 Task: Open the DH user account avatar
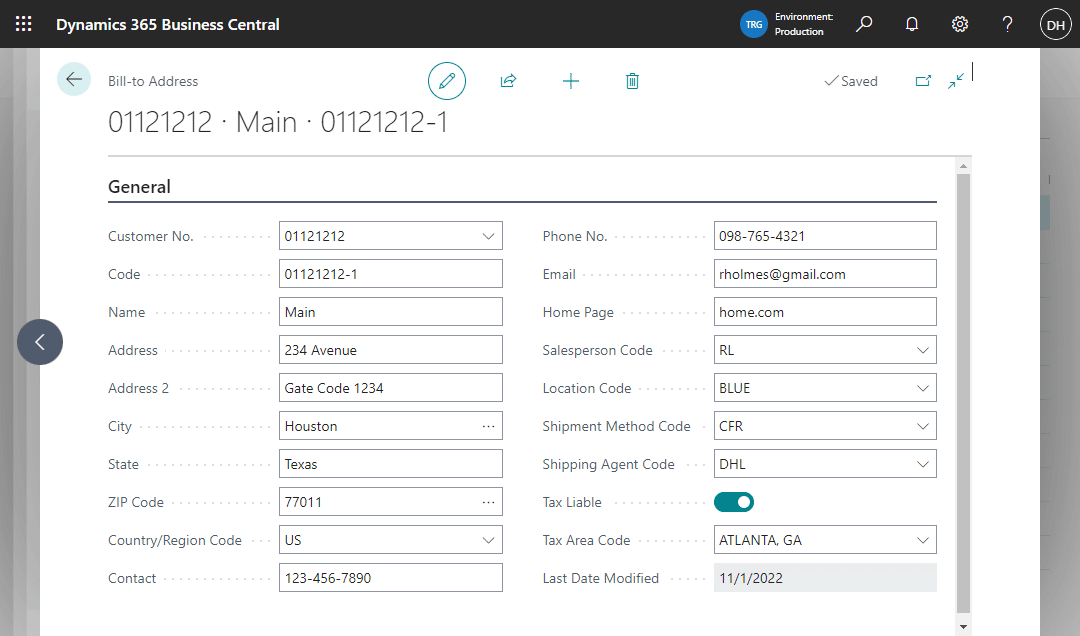click(1055, 23)
